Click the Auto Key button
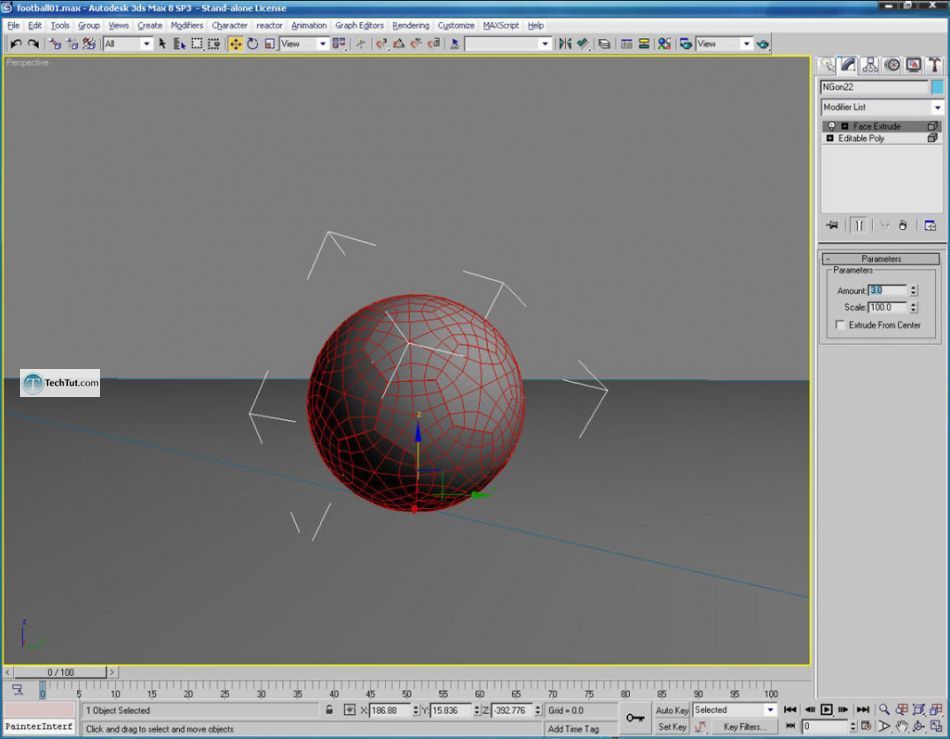Image resolution: width=950 pixels, height=739 pixels. [672, 710]
